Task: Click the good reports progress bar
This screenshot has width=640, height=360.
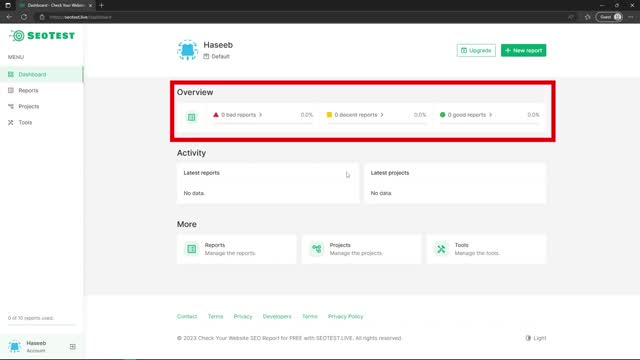Action: 489,123
